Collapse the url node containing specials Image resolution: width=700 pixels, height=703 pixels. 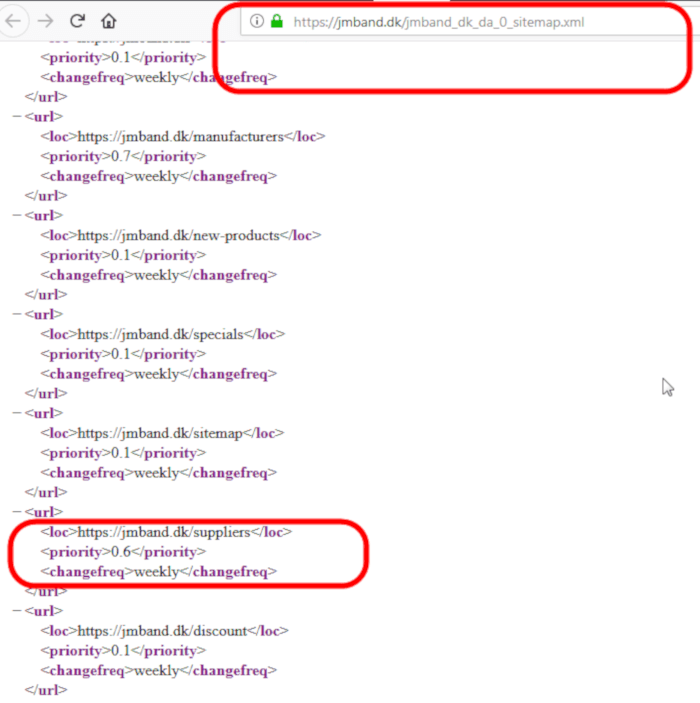[x=17, y=314]
